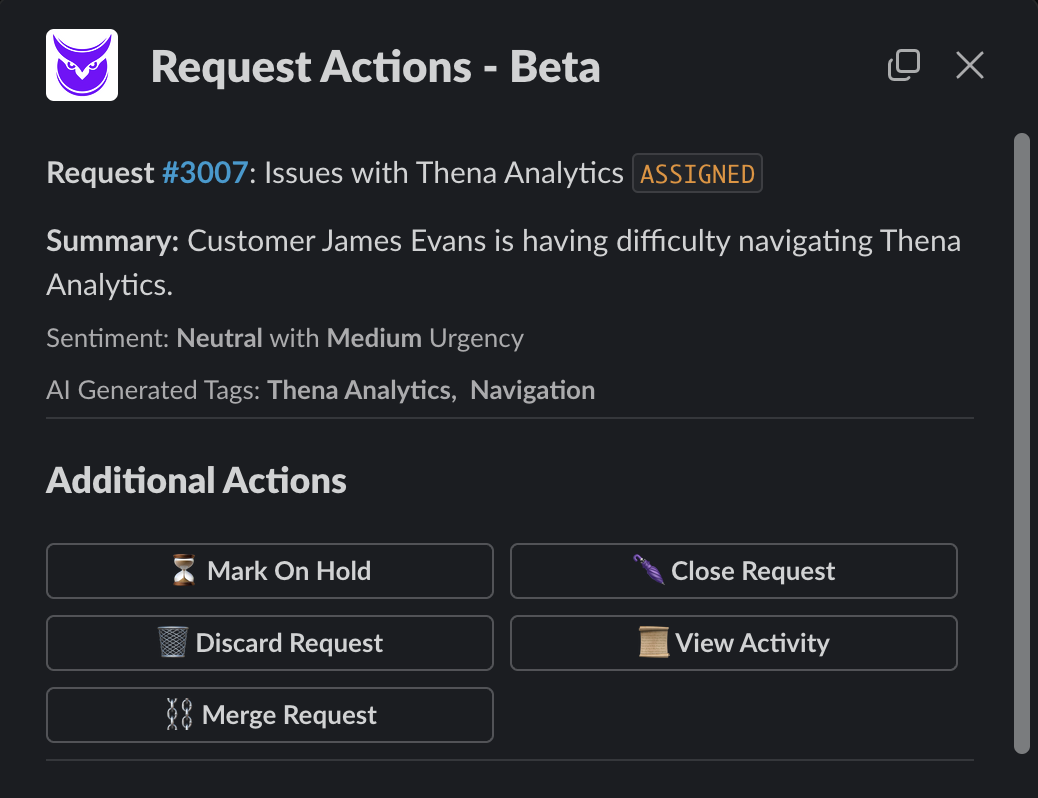This screenshot has width=1038, height=798.
Task: Click the bold Request label before #3007
Action: tap(100, 173)
